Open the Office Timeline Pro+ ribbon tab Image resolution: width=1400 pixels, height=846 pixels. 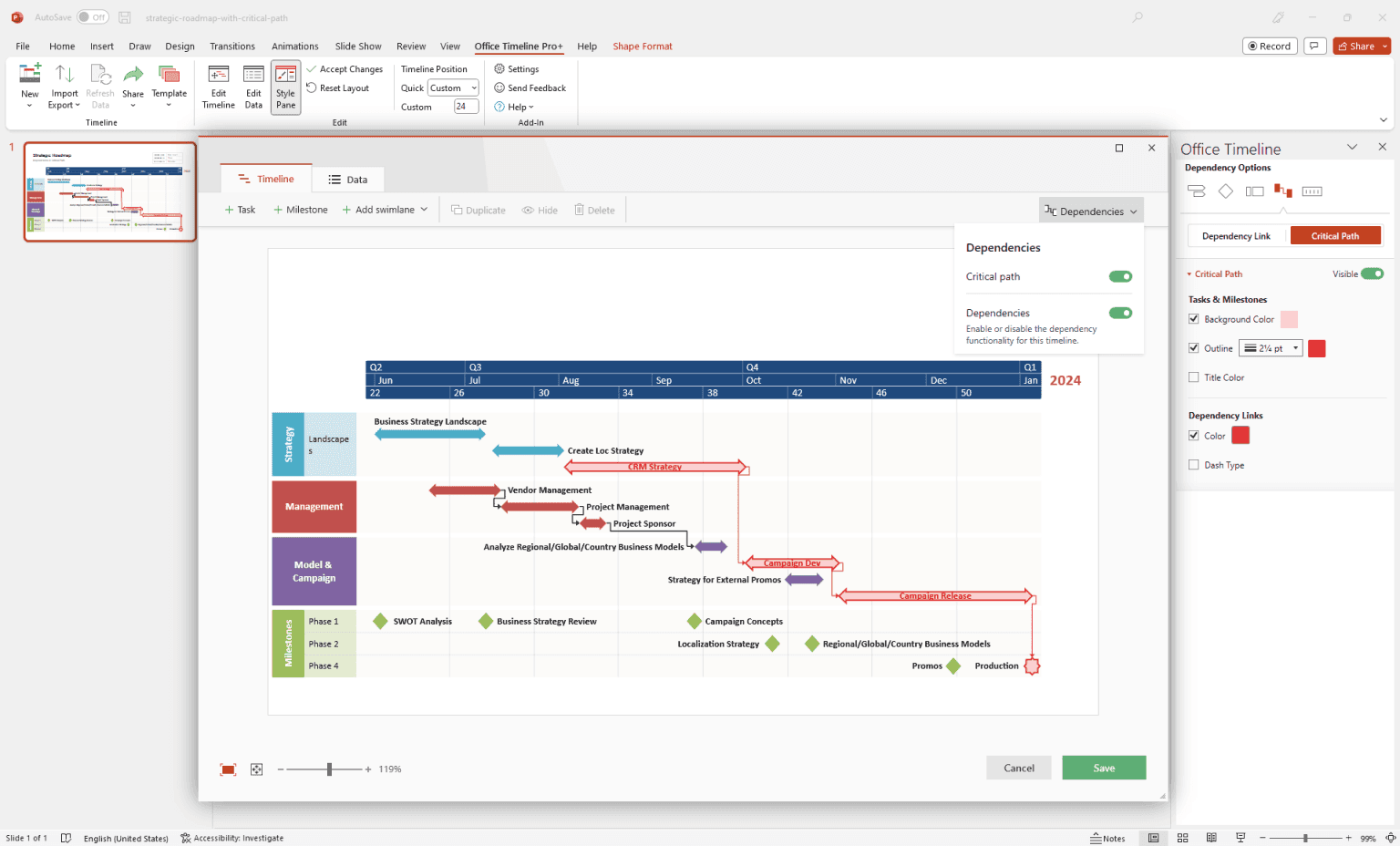tap(518, 46)
